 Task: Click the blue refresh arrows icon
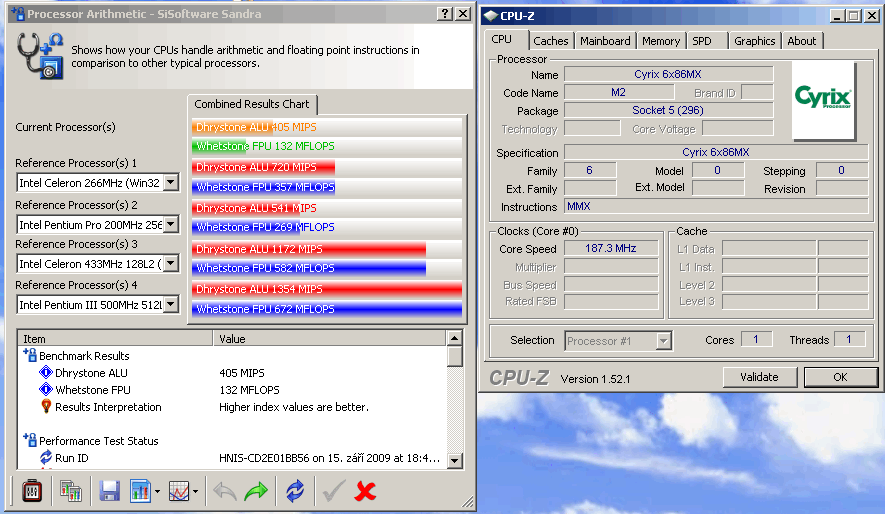(295, 491)
